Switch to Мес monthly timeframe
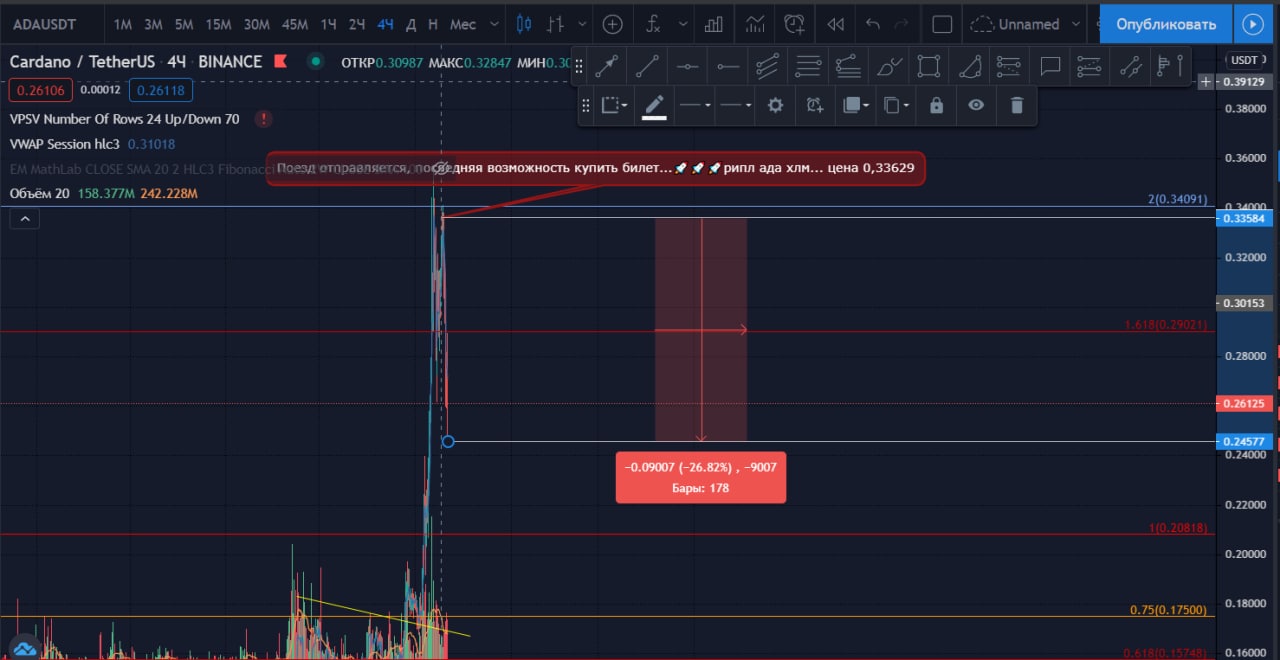 pos(462,24)
